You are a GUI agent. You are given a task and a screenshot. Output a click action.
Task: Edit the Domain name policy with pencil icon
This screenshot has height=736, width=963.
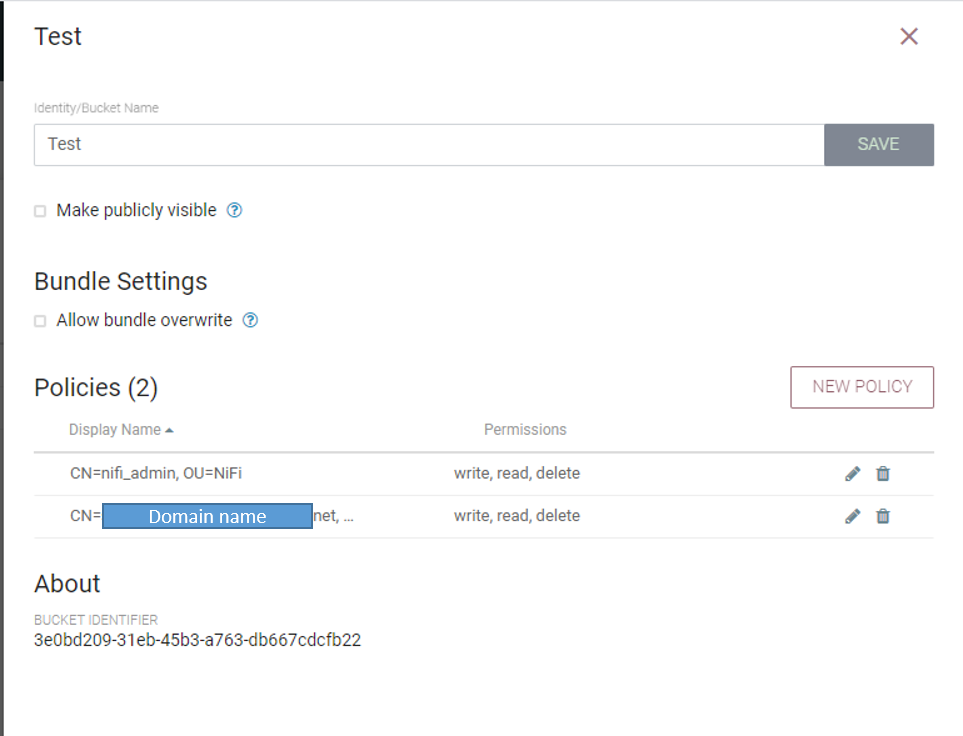pyautogui.click(x=852, y=516)
